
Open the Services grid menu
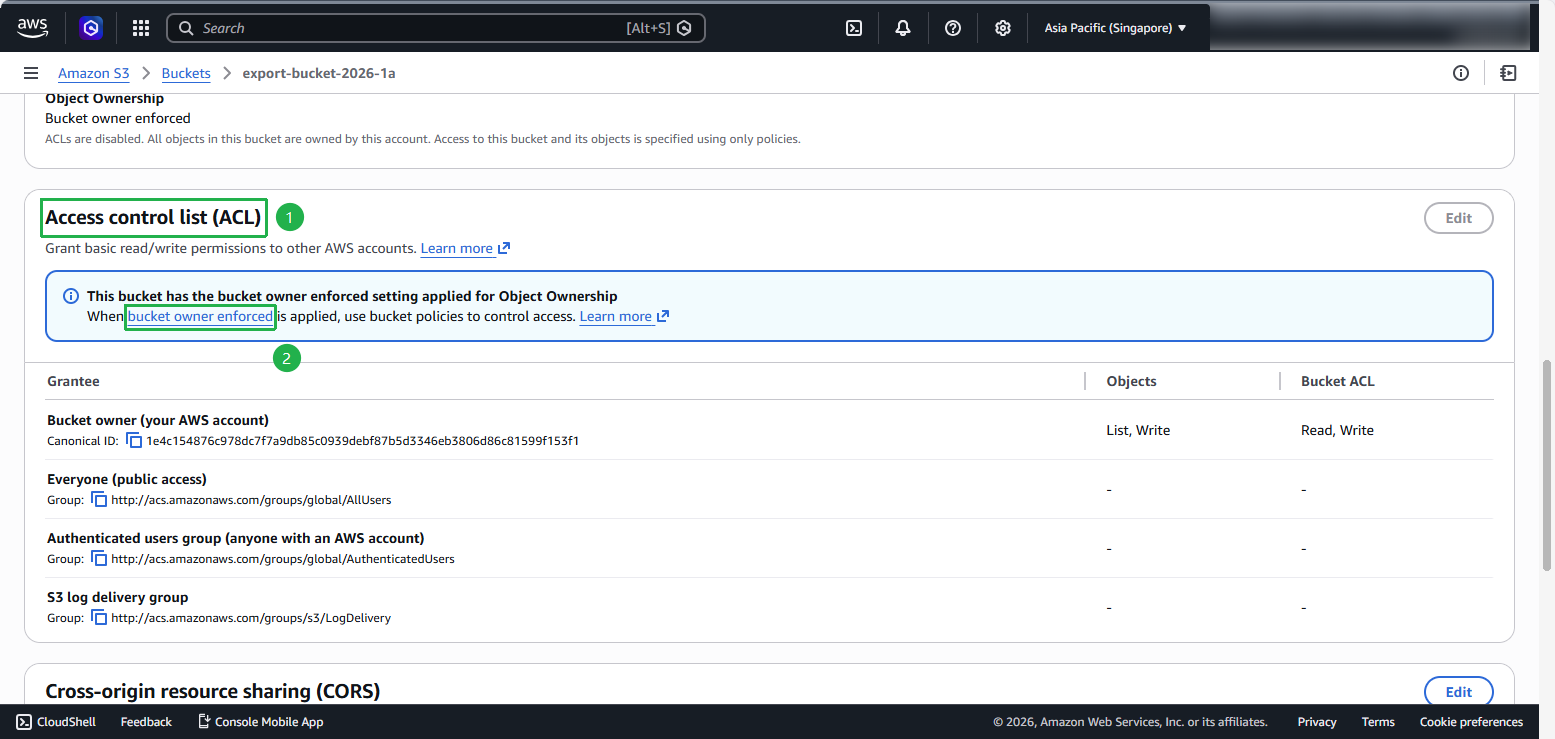(x=141, y=28)
